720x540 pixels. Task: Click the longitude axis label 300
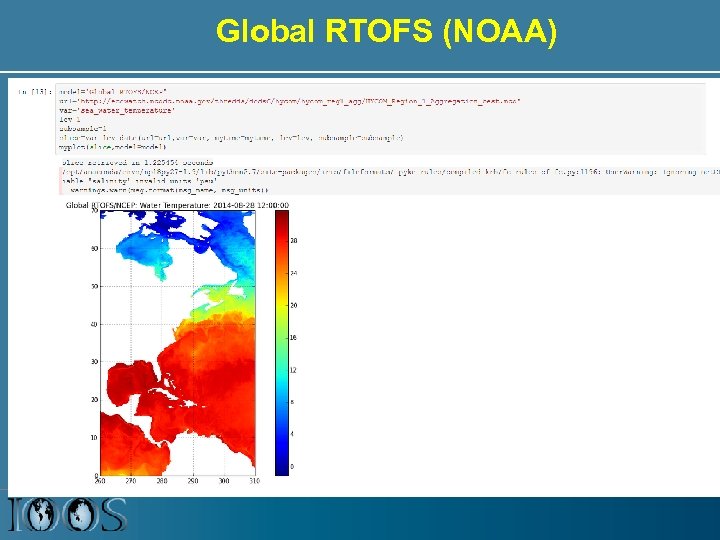coord(224,481)
